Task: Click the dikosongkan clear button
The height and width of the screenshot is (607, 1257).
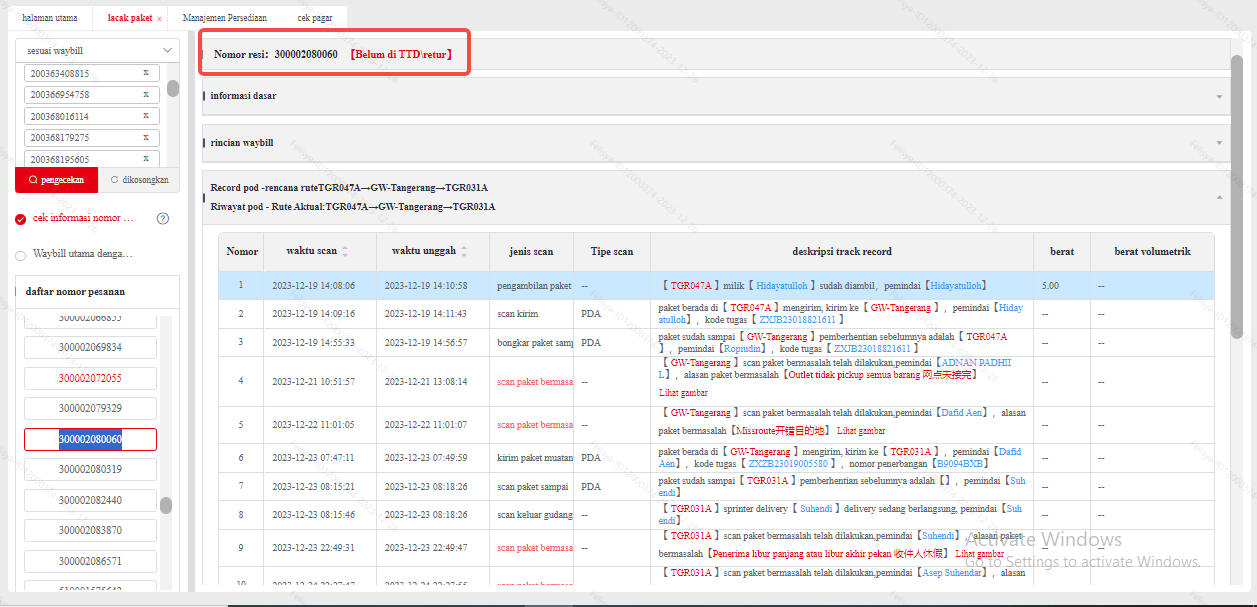Action: point(139,180)
